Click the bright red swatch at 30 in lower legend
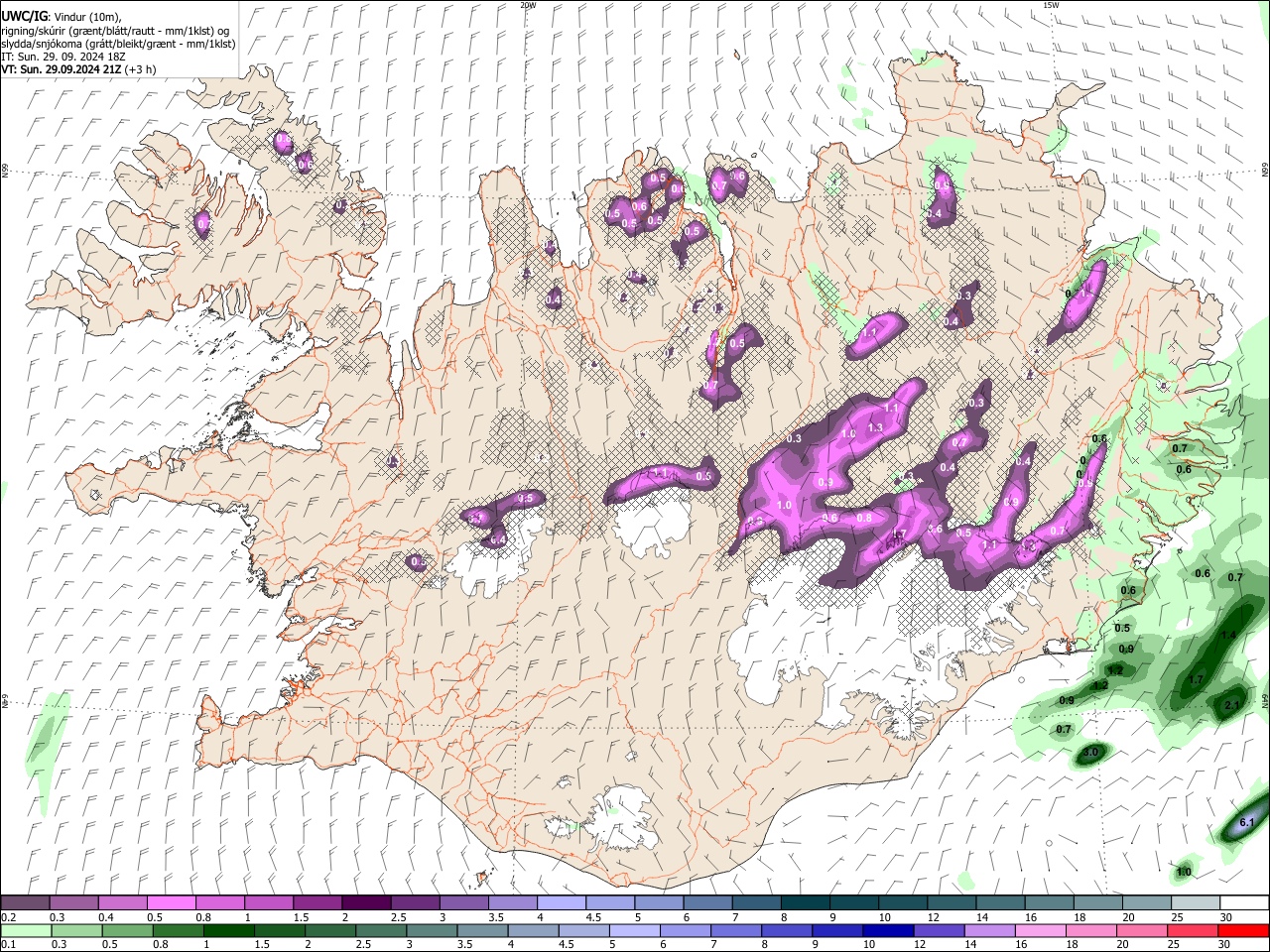Viewport: 1270px width, 952px height. (1243, 930)
